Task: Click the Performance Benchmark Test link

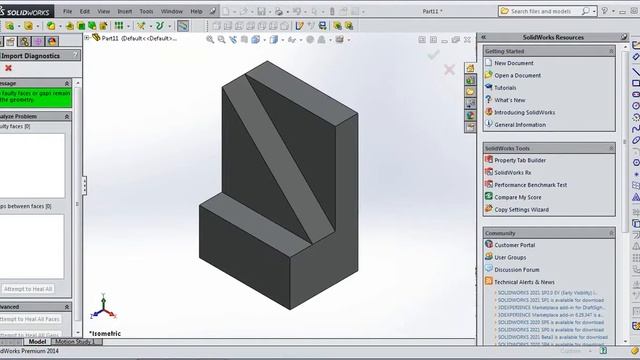Action: point(531,185)
